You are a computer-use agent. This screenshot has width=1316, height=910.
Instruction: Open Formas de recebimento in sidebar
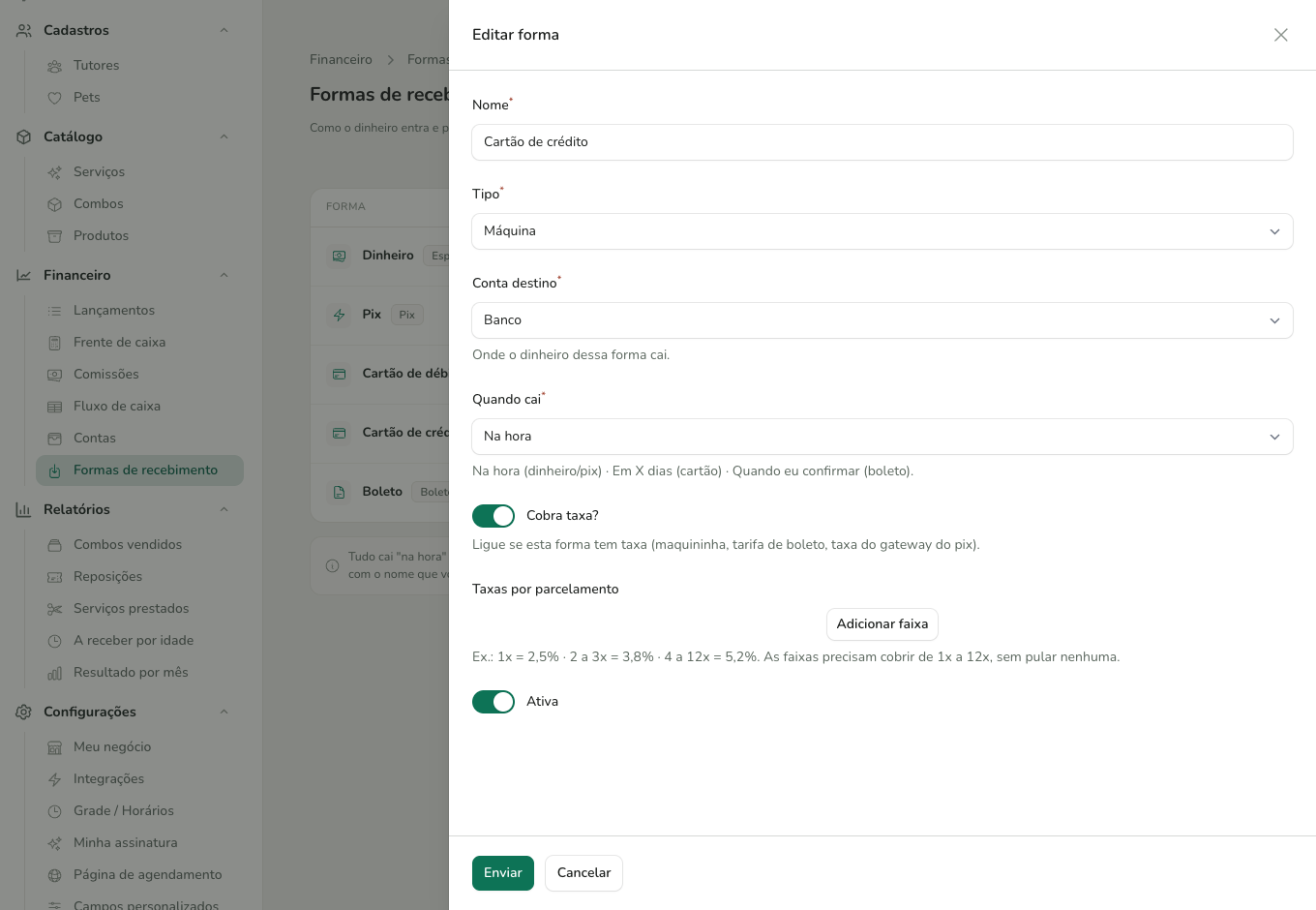pyautogui.click(x=139, y=470)
